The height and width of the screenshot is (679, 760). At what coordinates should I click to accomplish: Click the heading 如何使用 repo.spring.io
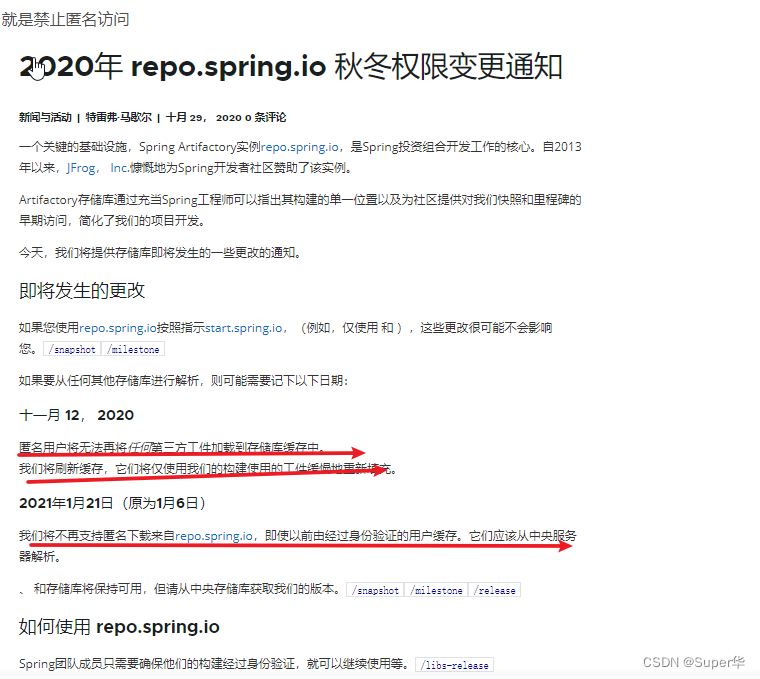coord(119,627)
